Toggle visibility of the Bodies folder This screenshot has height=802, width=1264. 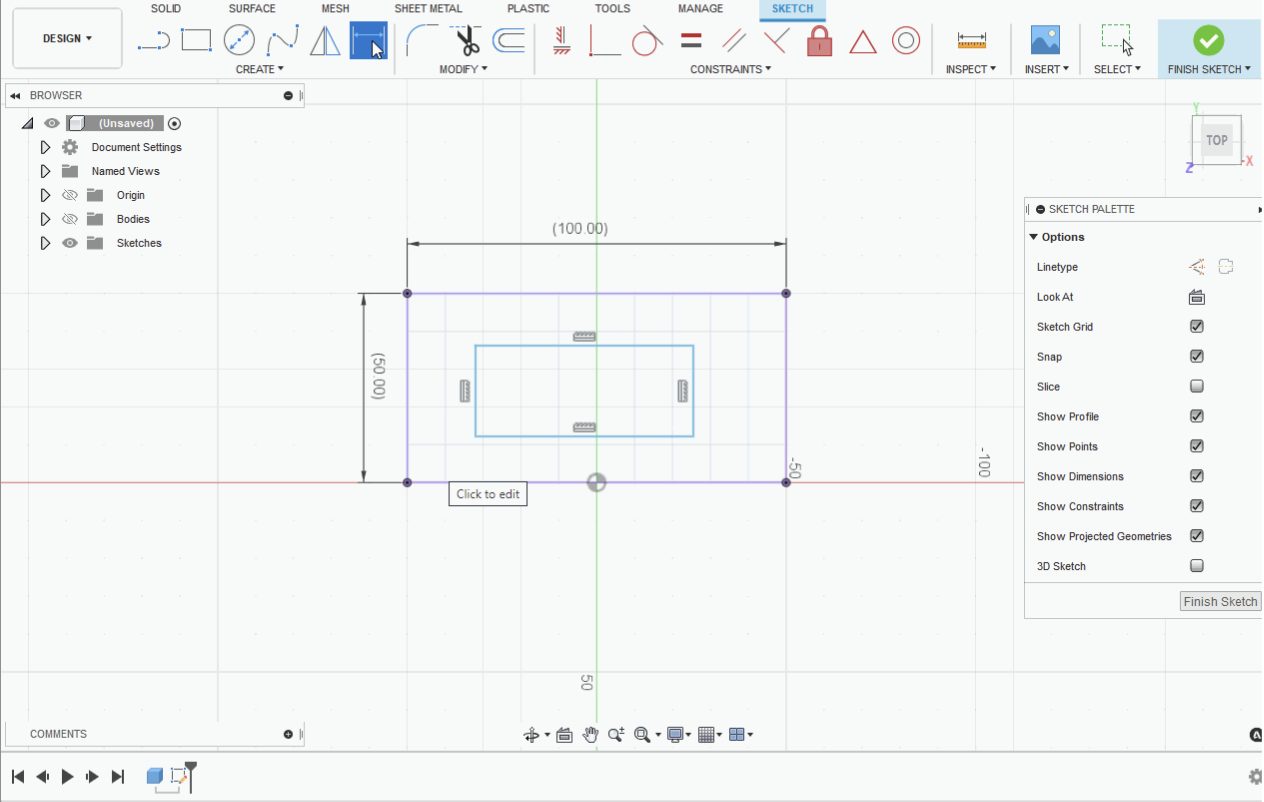coord(70,219)
